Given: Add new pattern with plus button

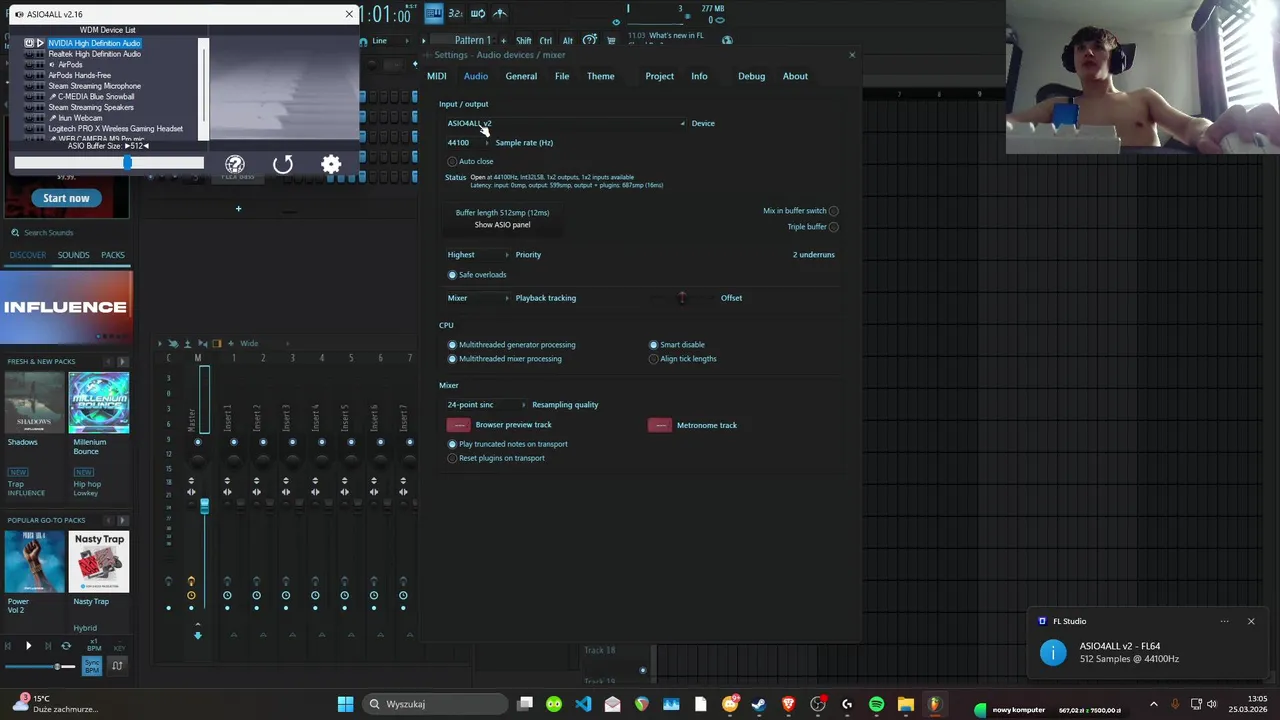Looking at the screenshot, I should [503, 41].
